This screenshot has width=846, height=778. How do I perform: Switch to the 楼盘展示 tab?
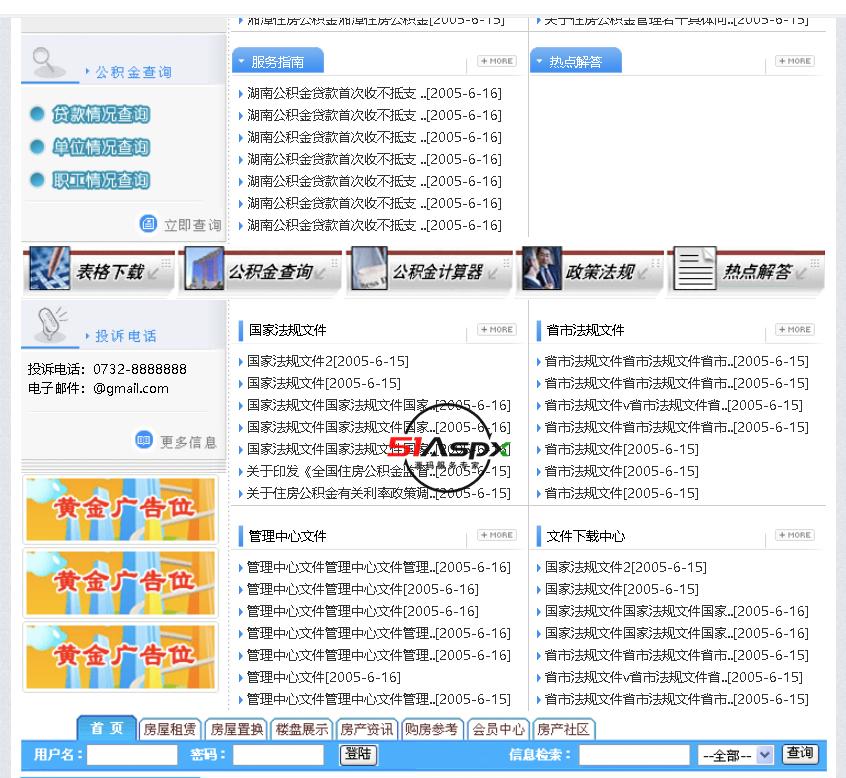302,729
